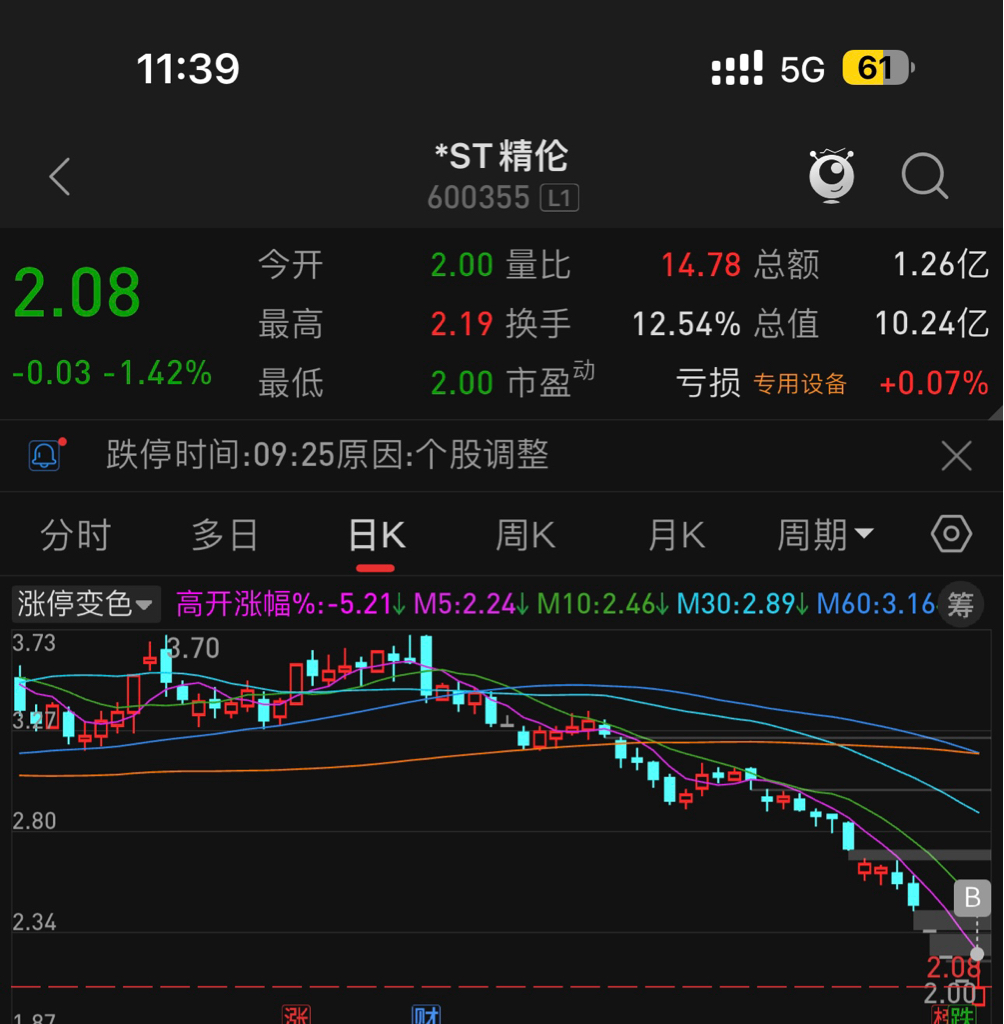Tap the 3.70 high price label on chart
This screenshot has width=1004, height=1024.
tap(193, 648)
